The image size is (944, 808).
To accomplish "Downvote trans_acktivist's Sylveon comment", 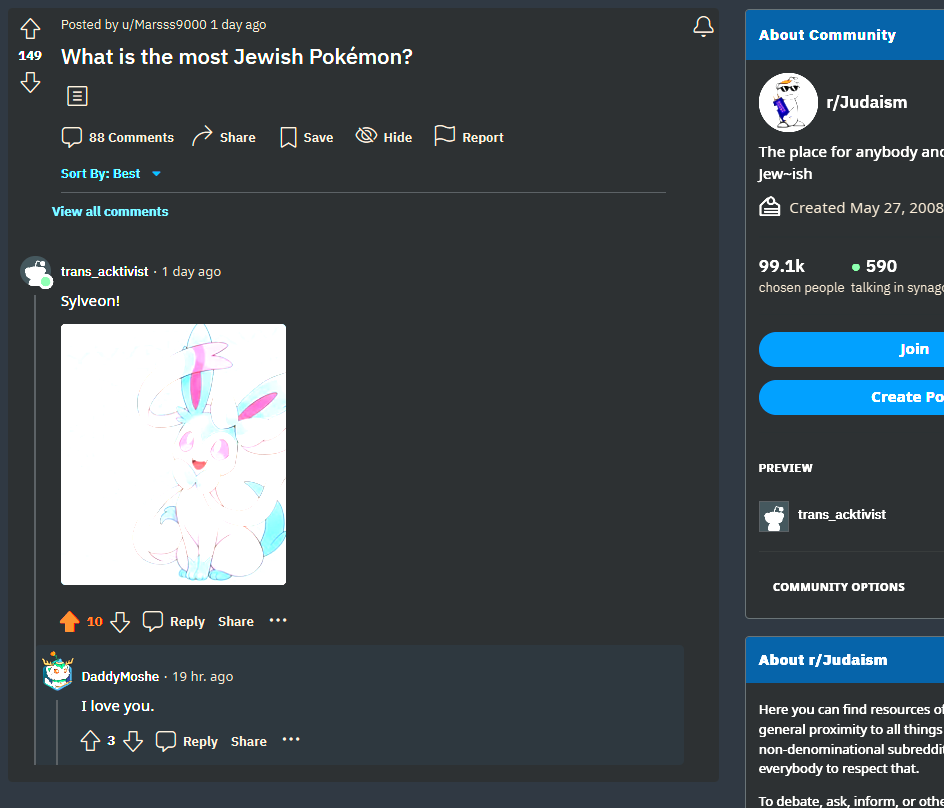I will pos(120,622).
